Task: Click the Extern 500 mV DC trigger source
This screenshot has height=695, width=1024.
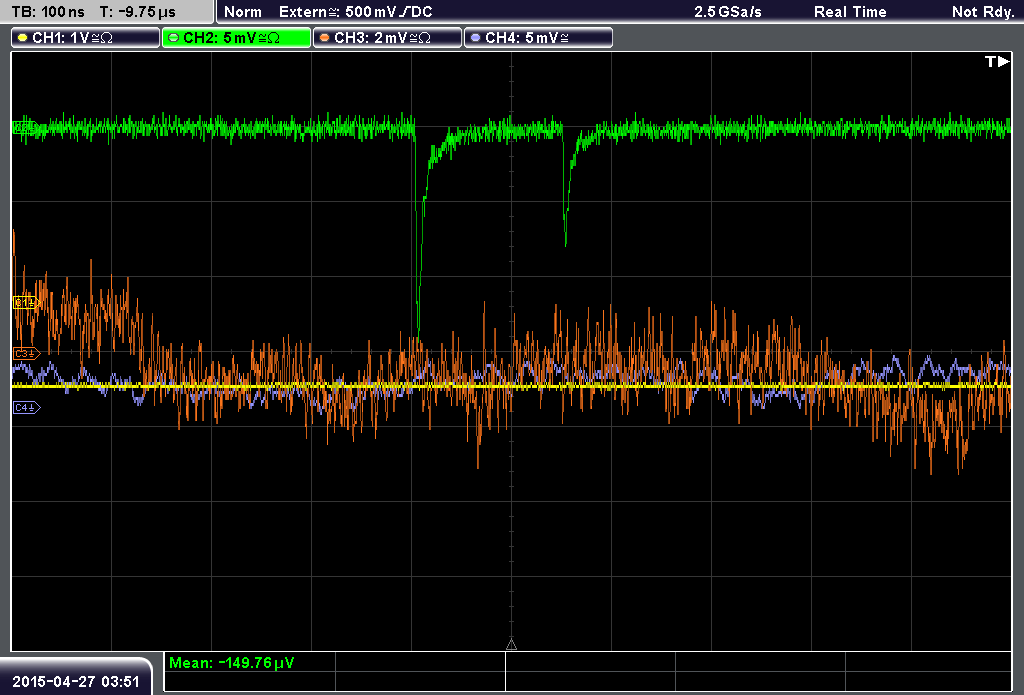Action: click(355, 12)
